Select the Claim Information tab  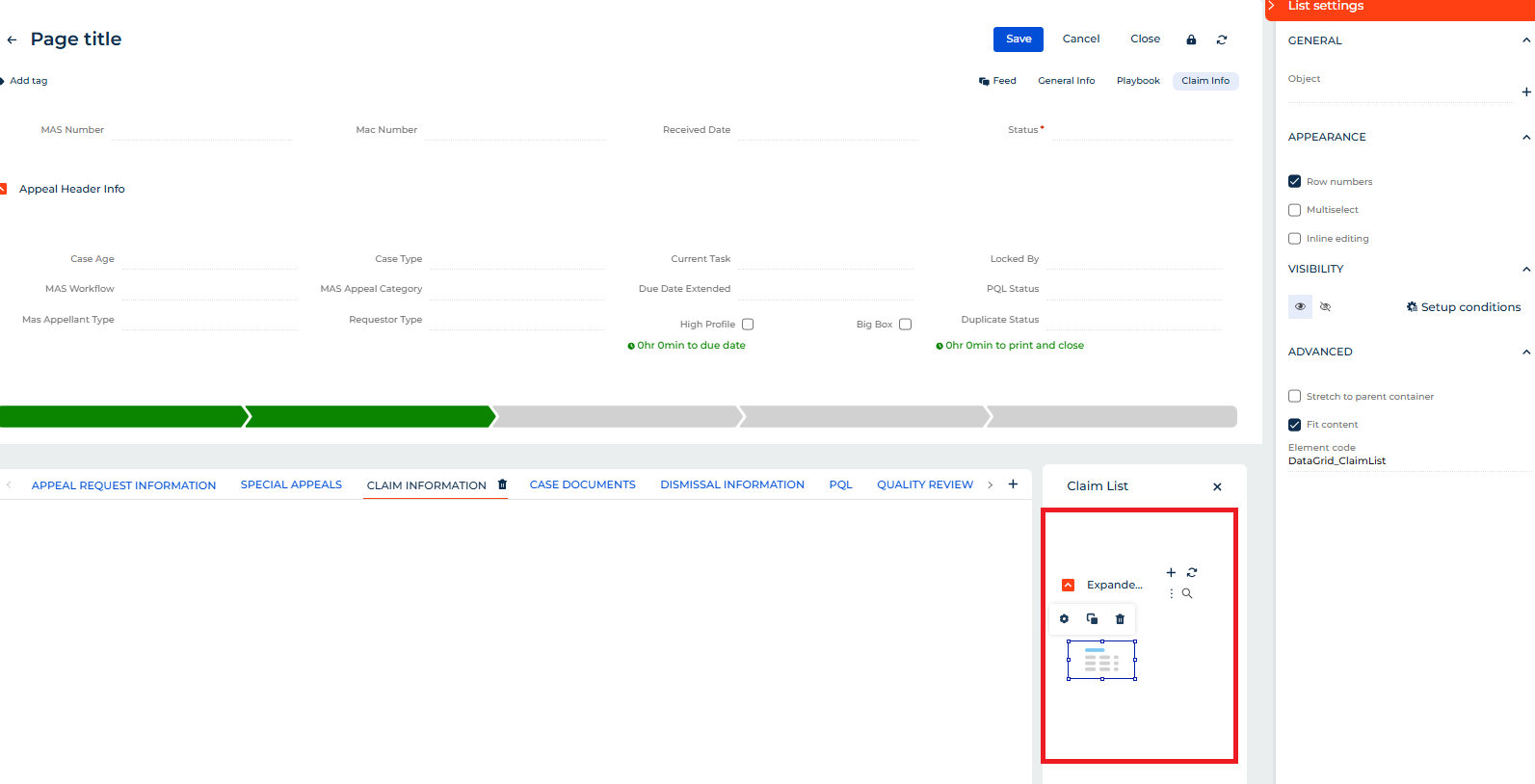click(x=426, y=485)
